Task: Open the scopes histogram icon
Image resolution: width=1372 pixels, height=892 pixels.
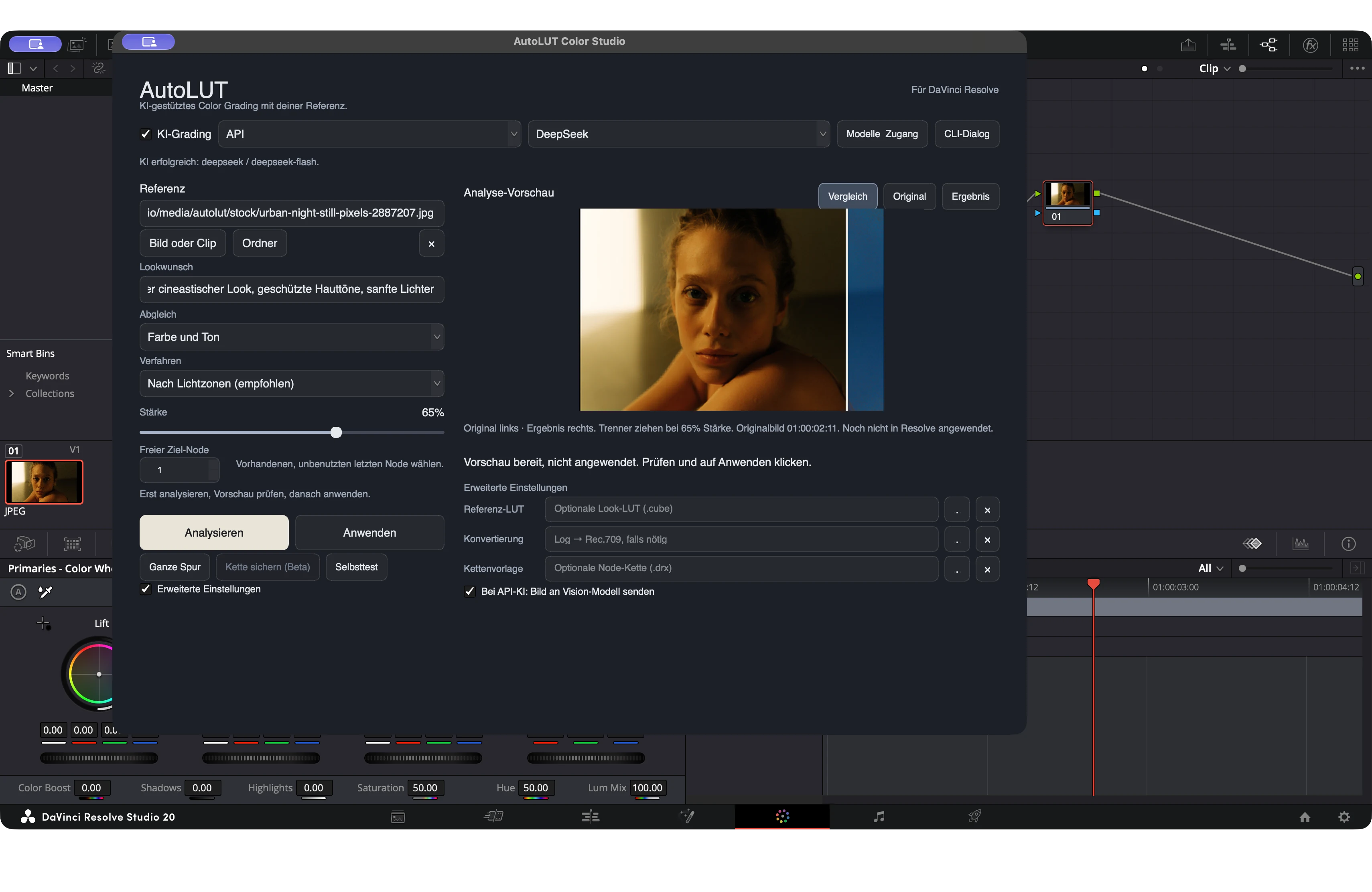Action: click(1301, 543)
